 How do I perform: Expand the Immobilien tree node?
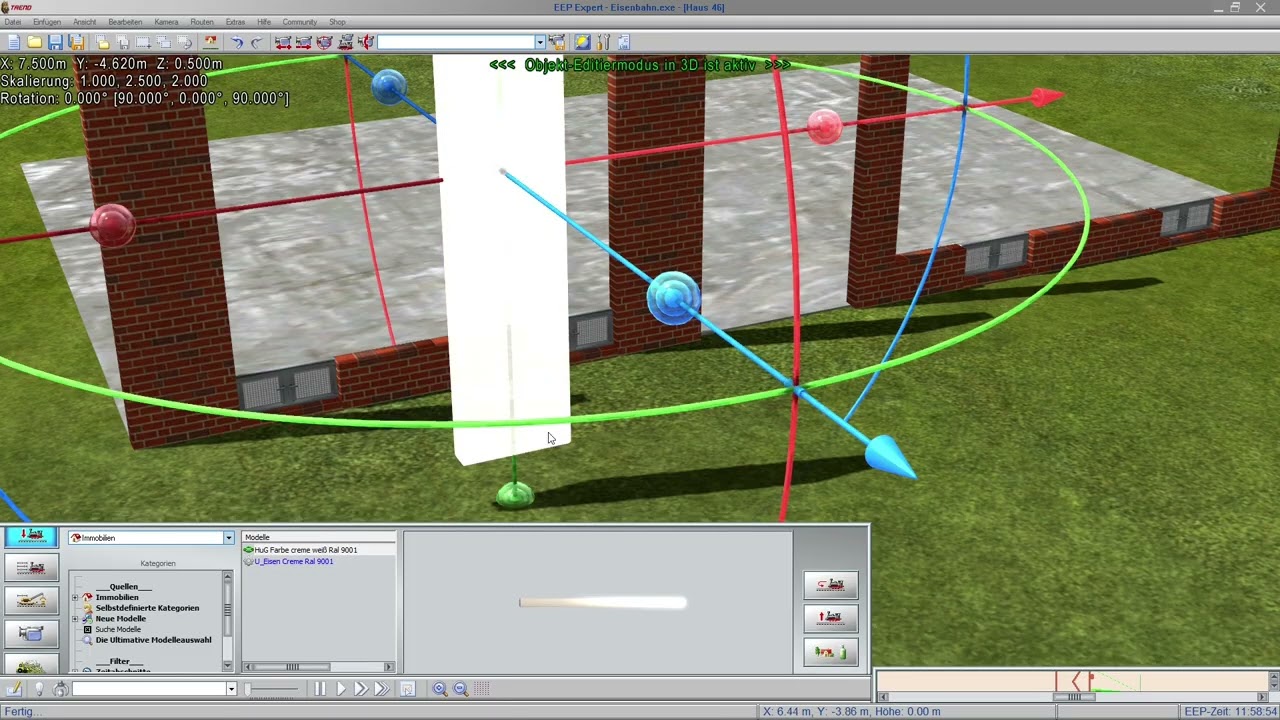75,597
